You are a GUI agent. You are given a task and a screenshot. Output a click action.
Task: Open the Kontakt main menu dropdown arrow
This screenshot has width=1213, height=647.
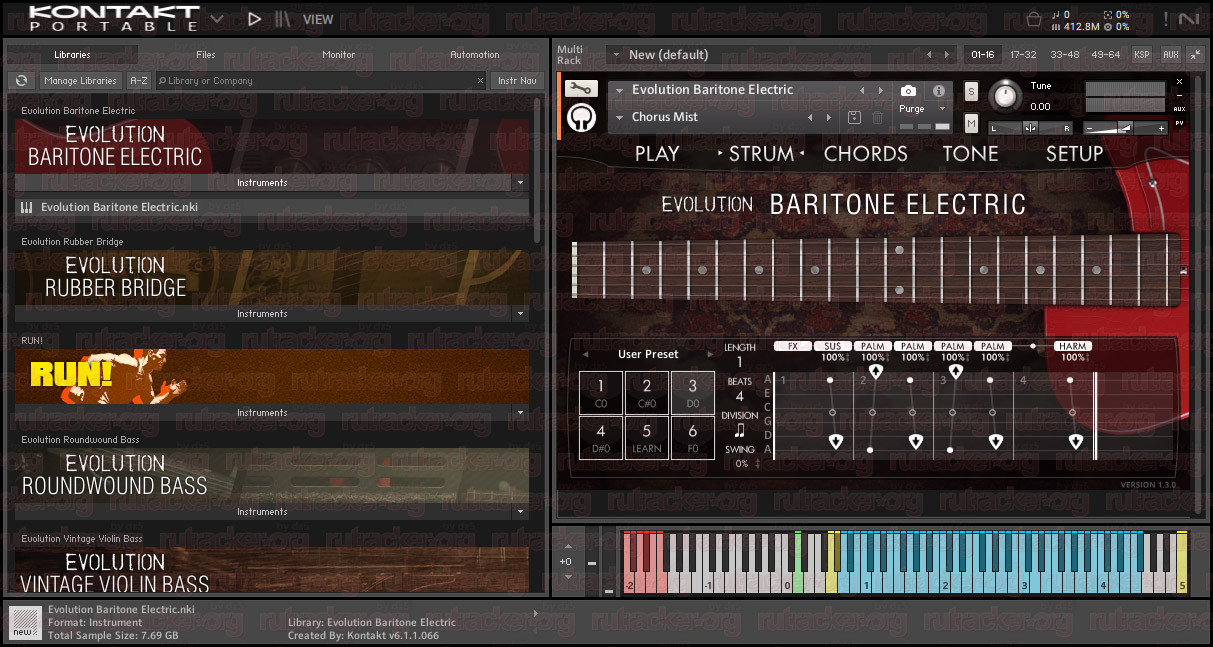pyautogui.click(x=217, y=17)
